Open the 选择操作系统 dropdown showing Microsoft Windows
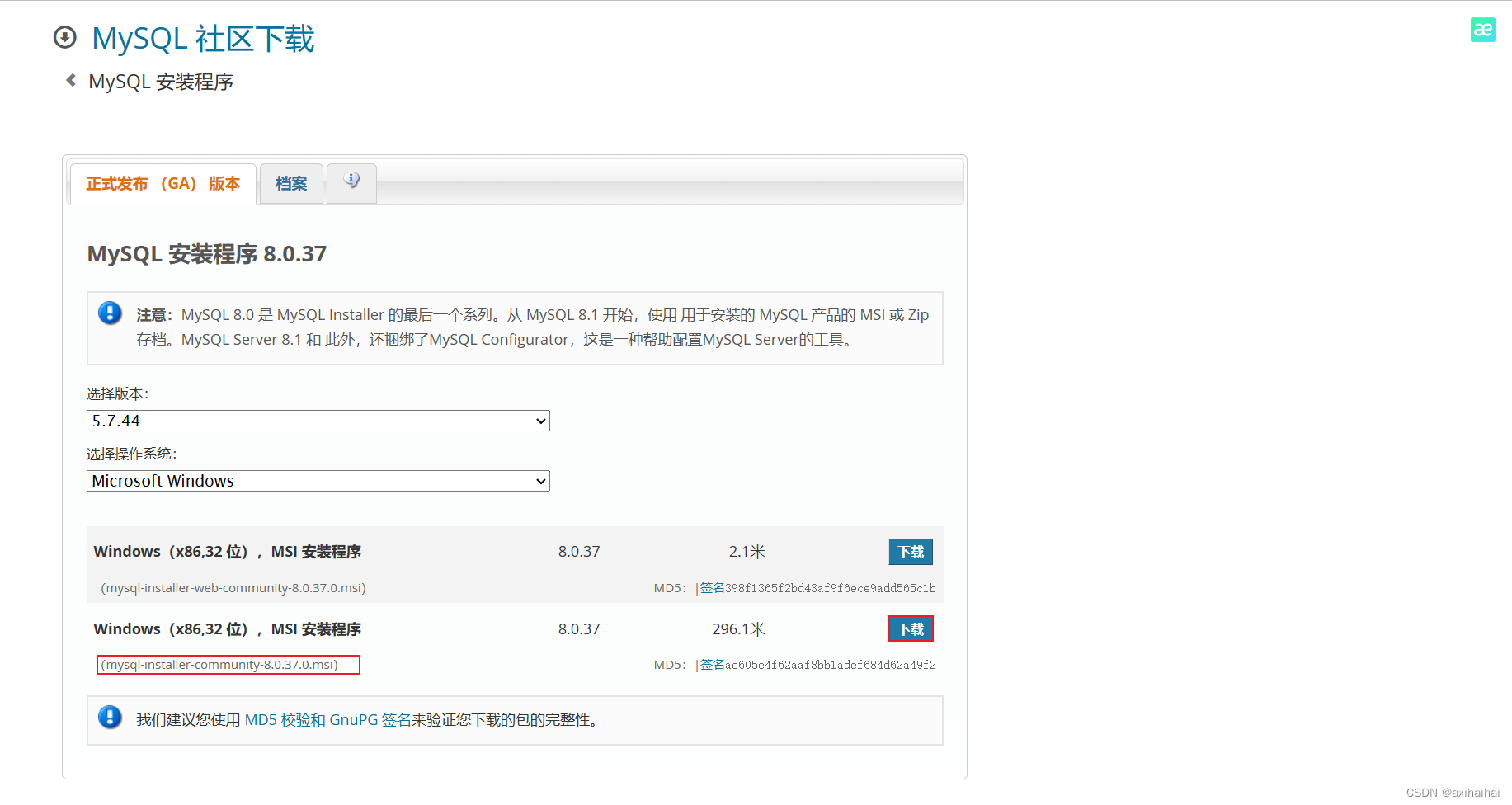Image resolution: width=1512 pixels, height=805 pixels. pos(318,481)
